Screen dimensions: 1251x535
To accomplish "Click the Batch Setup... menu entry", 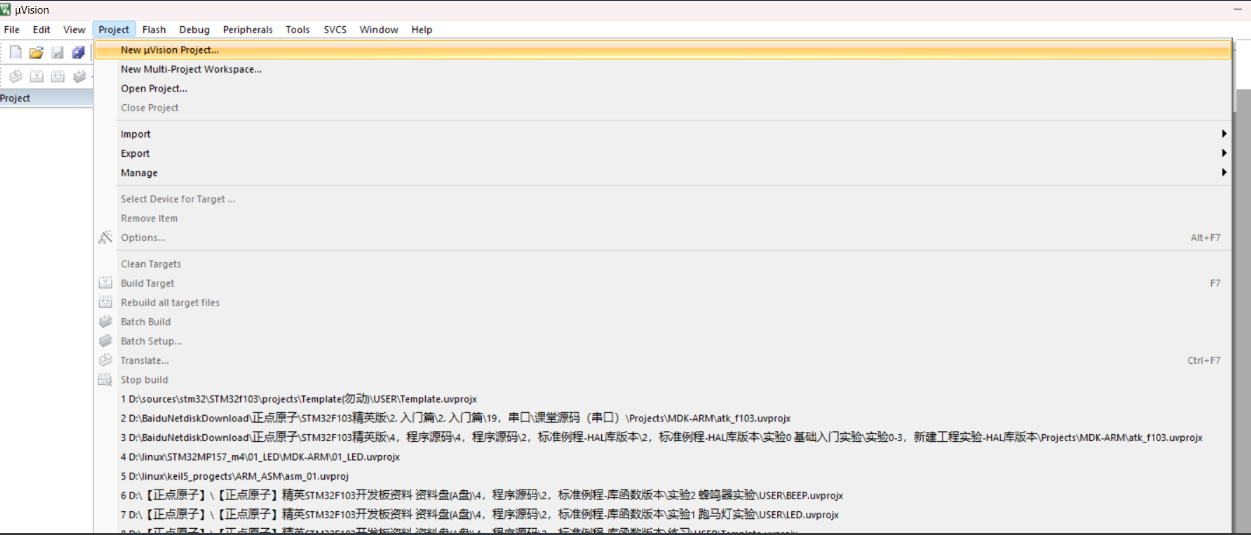I will click(663, 341).
